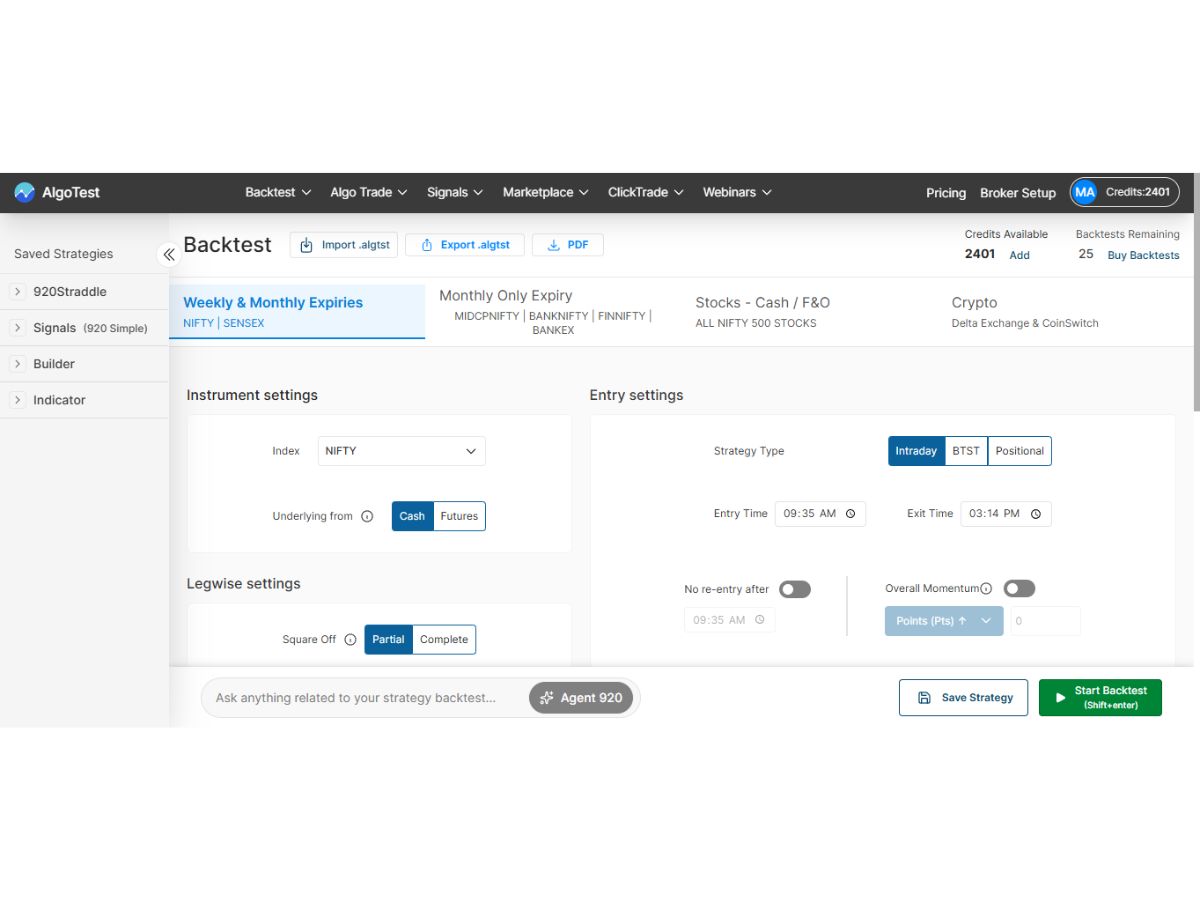Click info icon next to Overall Momentum
Viewport: 1200px width, 900px height.
coord(986,589)
